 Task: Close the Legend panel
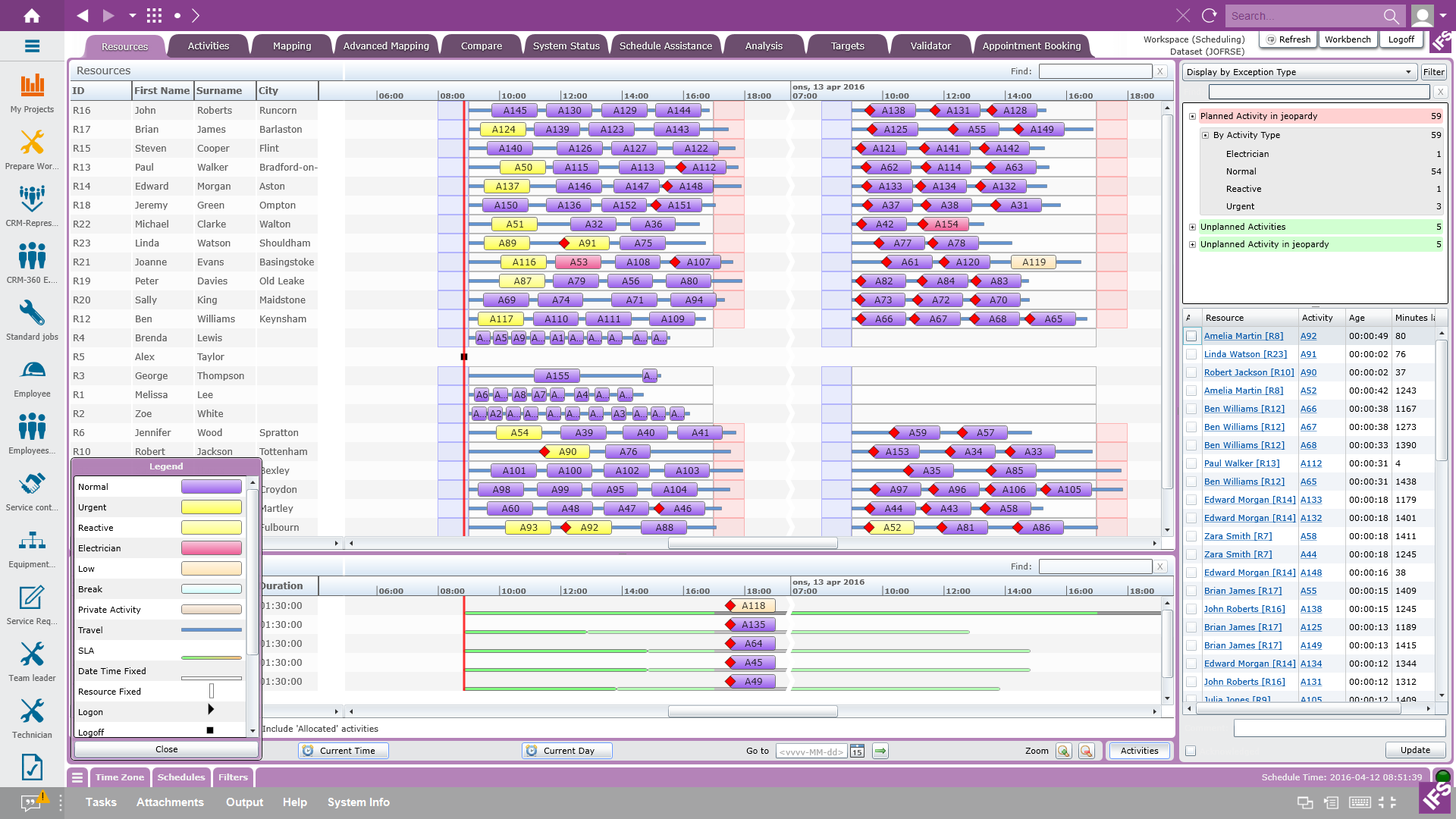click(166, 749)
